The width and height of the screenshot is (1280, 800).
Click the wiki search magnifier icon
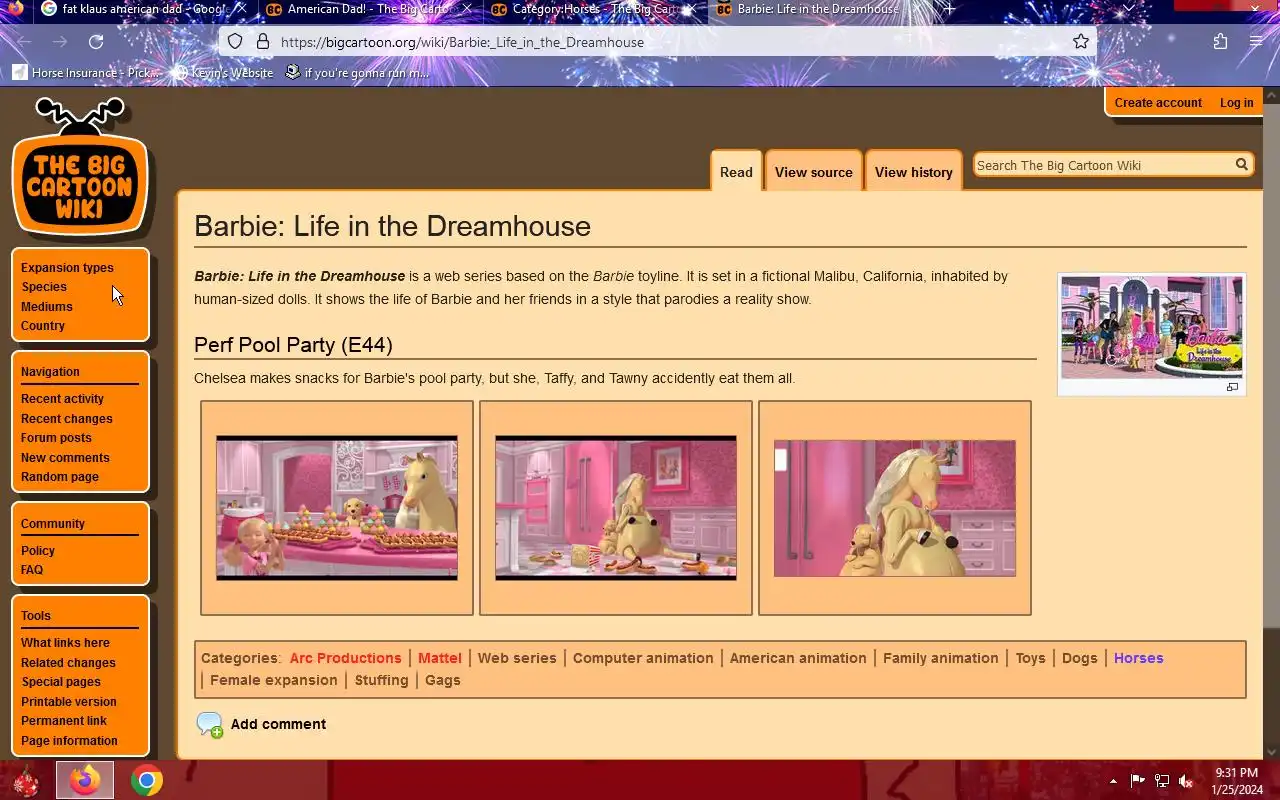(1241, 165)
